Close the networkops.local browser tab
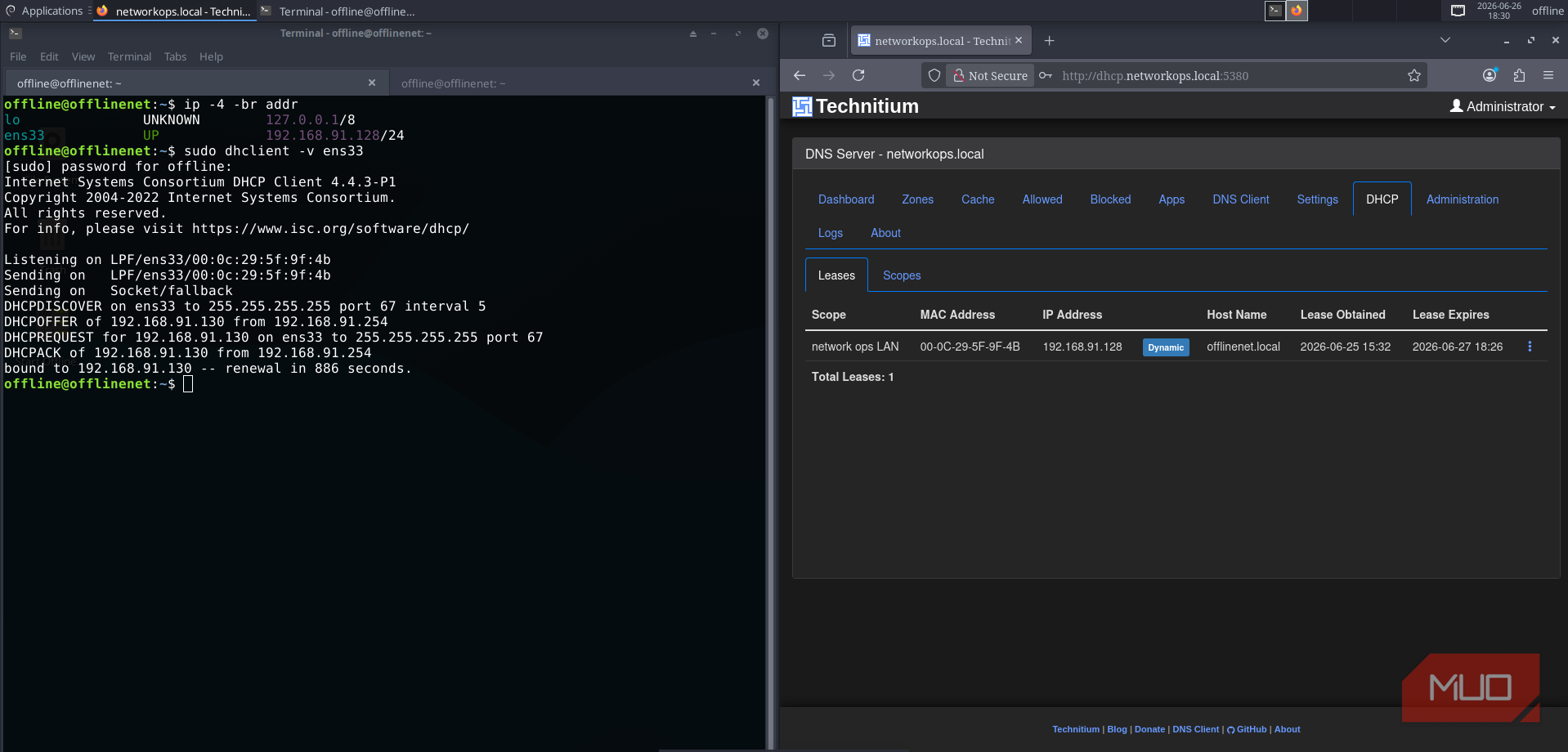The height and width of the screenshot is (752, 1568). (x=1019, y=40)
